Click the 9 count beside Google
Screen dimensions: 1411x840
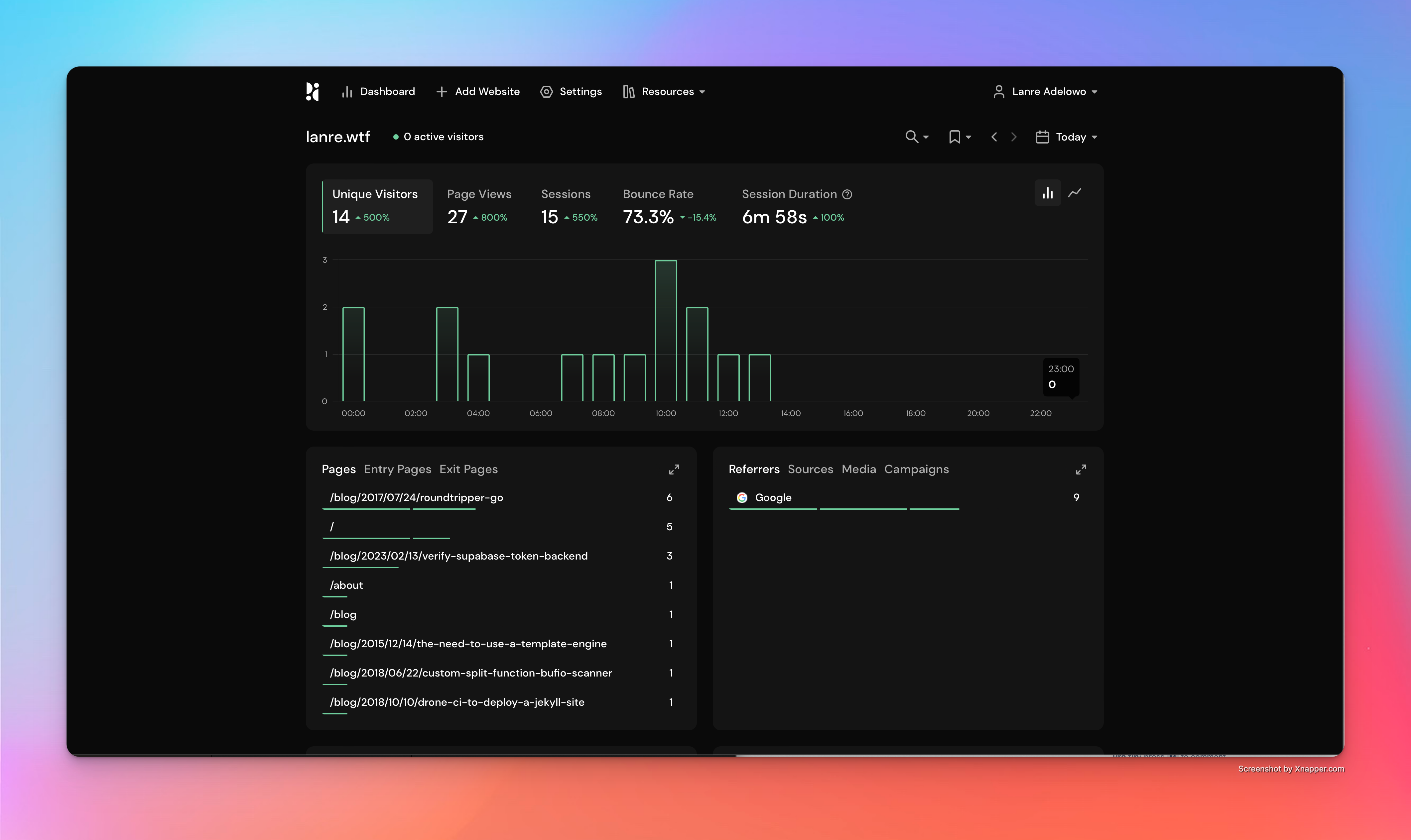coord(1076,497)
